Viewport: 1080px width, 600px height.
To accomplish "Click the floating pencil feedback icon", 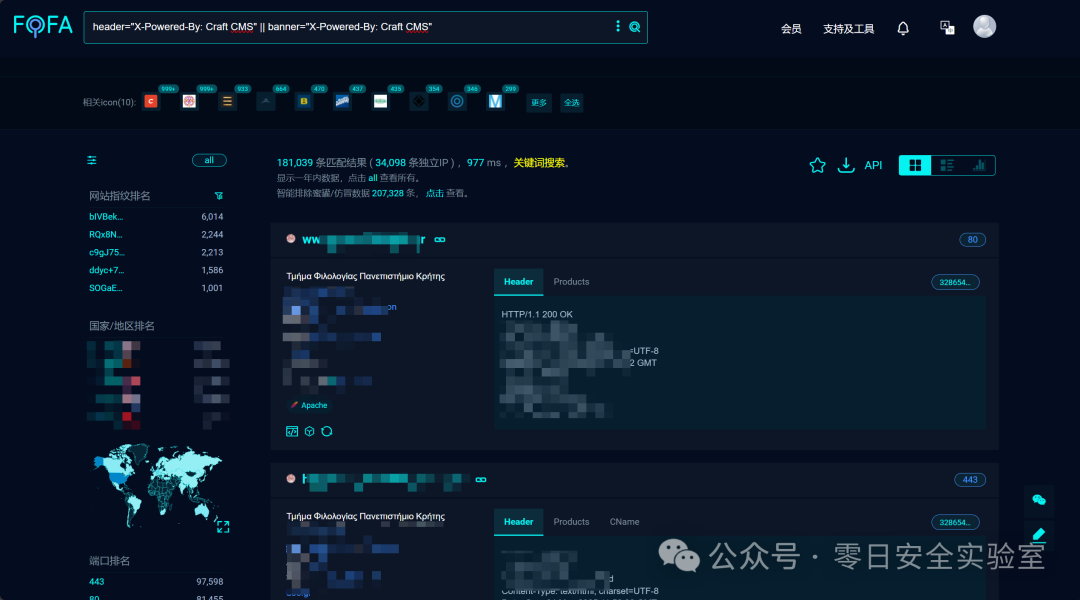I will 1039,535.
